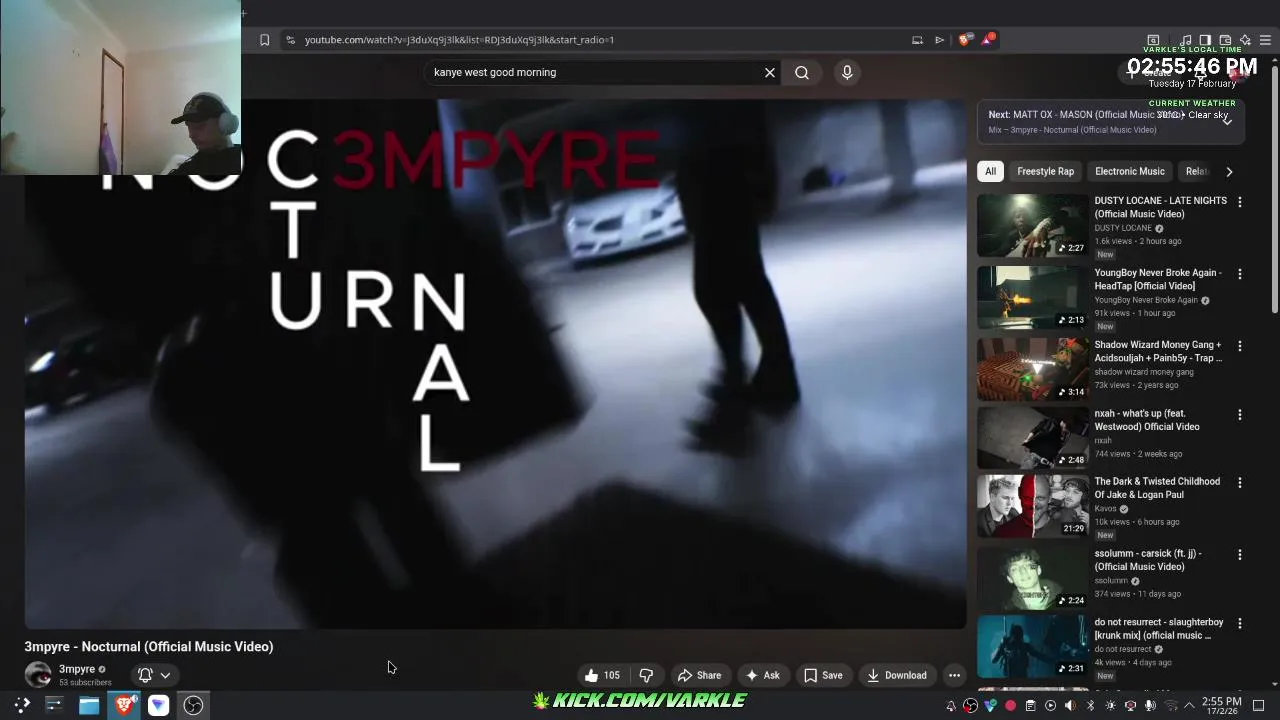Open options menu for slaughterboy video
This screenshot has height=720, width=1280.
pos(1240,624)
